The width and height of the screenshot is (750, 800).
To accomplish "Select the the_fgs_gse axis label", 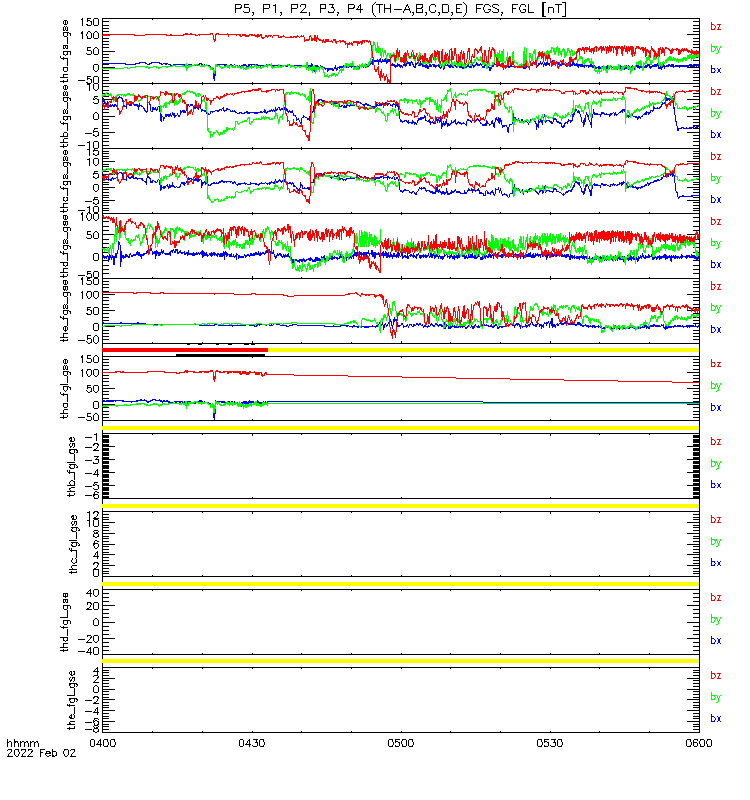I will (65, 311).
